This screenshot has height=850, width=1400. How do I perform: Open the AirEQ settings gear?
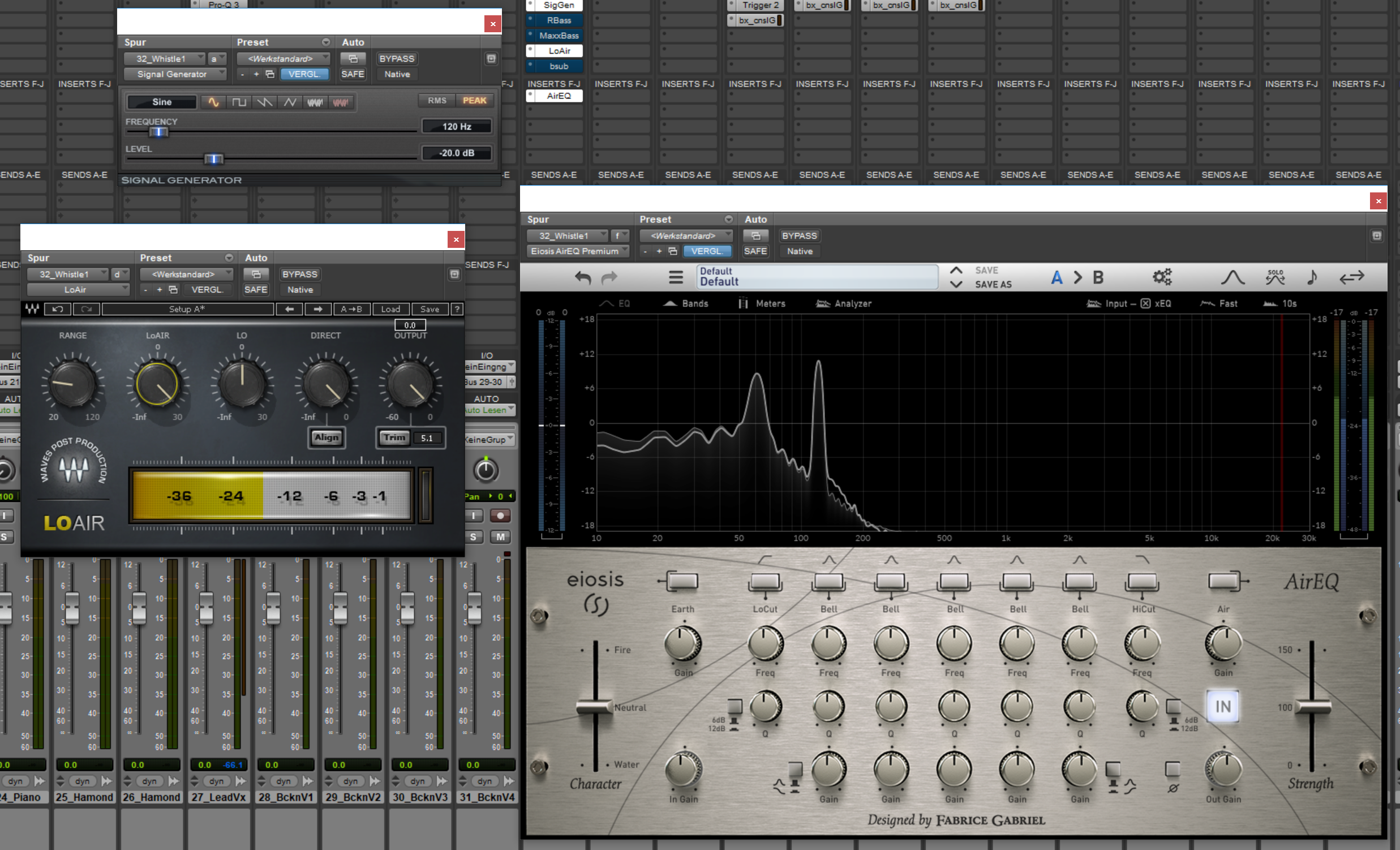click(1162, 277)
